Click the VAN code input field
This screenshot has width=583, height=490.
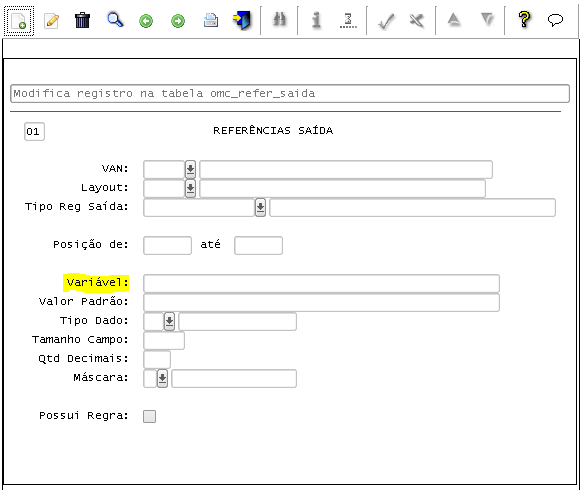[164, 170]
